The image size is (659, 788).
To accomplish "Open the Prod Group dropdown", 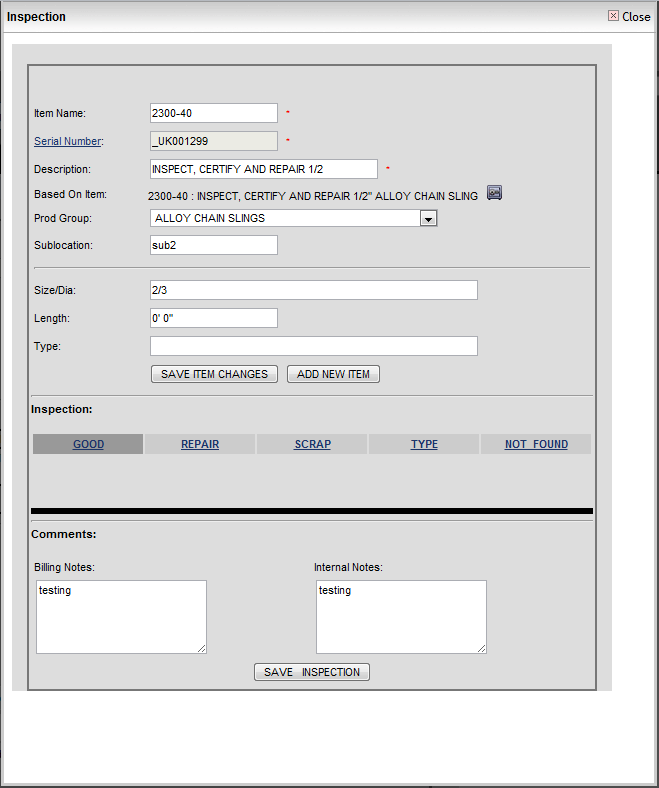I will point(428,218).
